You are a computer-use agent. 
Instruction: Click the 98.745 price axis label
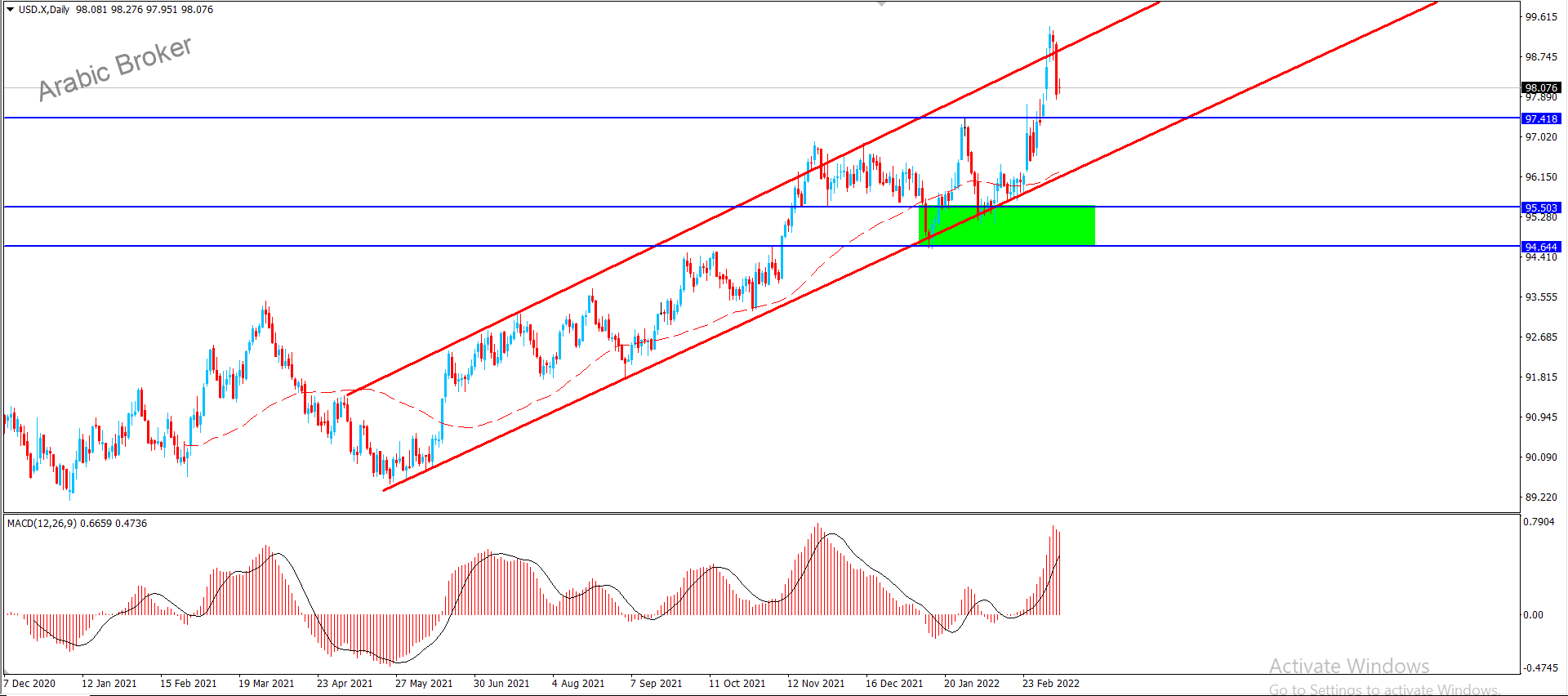(x=1541, y=57)
